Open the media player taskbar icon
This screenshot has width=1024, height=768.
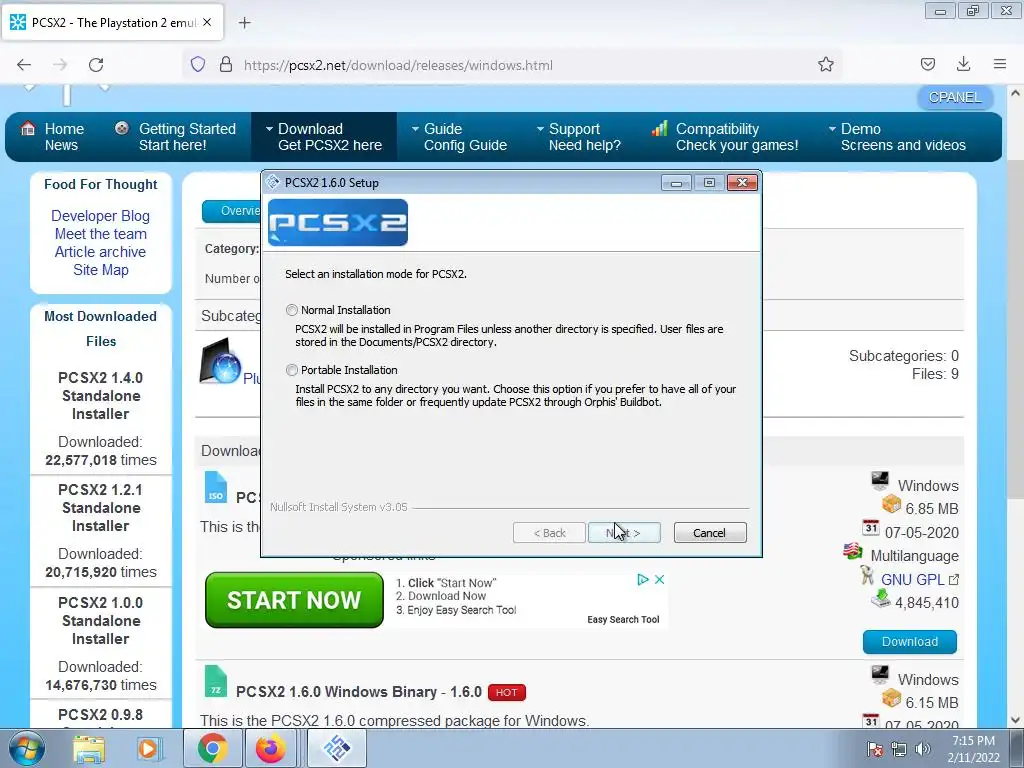pos(149,748)
